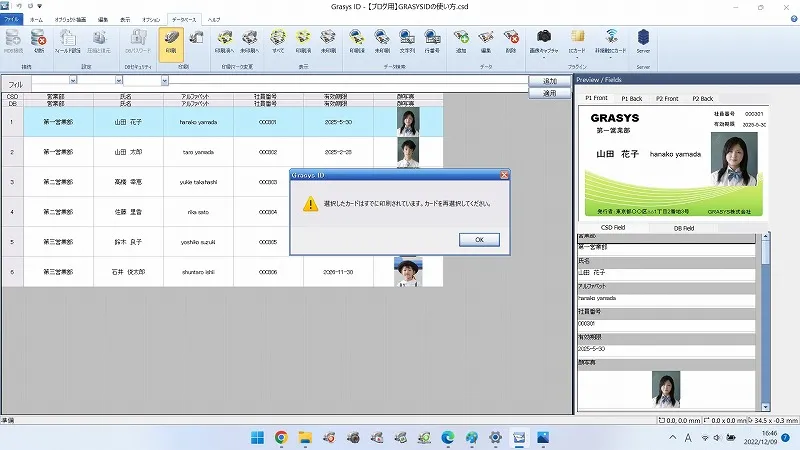Screen dimensions: 800x450
Task: Open quick access toolbar customize arrow
Action: (40, 6)
